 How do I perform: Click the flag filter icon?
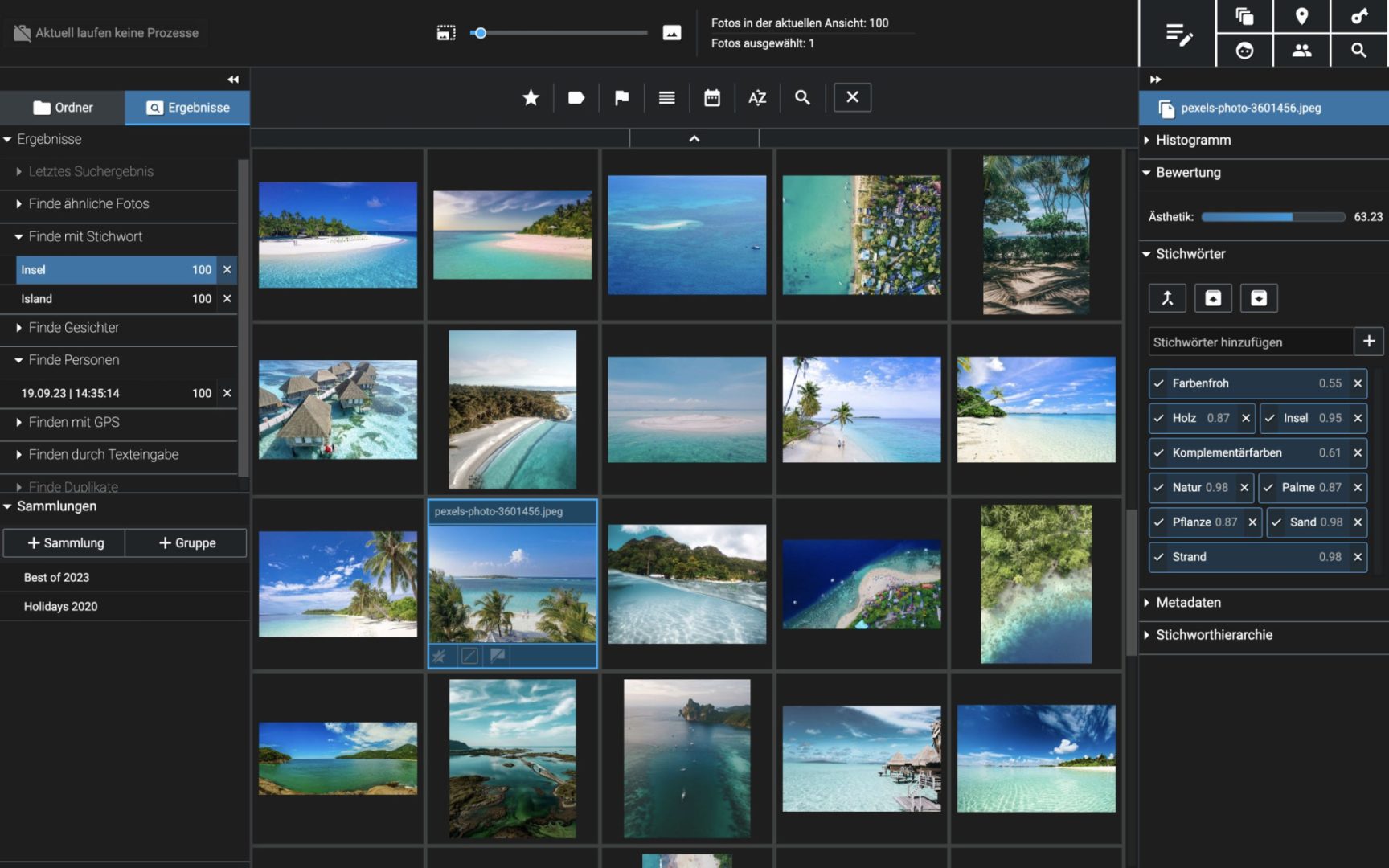[x=621, y=98]
